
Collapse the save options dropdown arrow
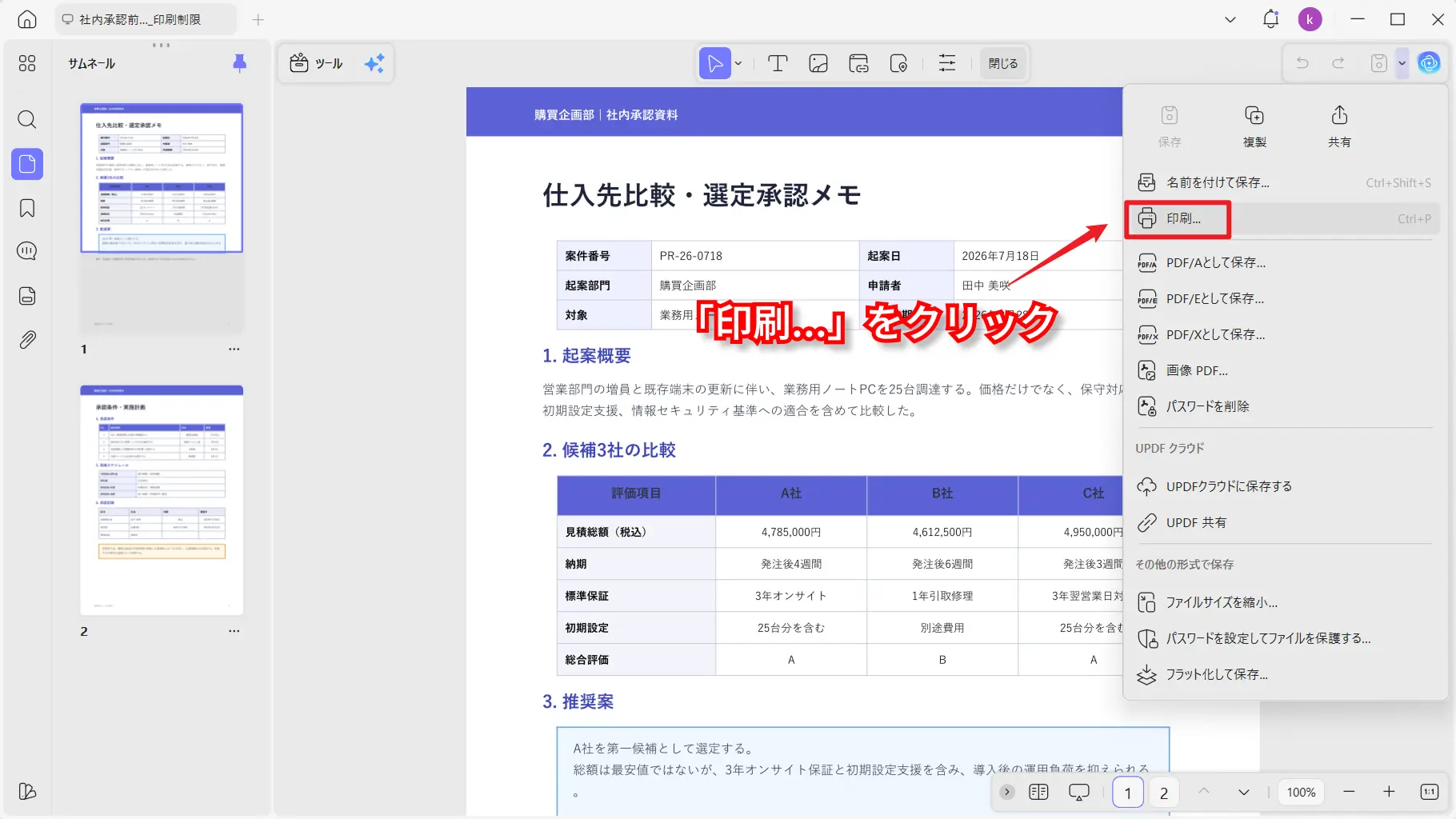1402,62
